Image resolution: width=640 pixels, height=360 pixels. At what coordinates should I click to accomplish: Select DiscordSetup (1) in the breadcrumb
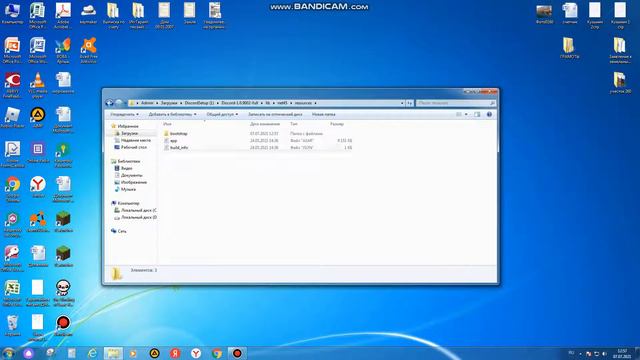pyautogui.click(x=199, y=103)
